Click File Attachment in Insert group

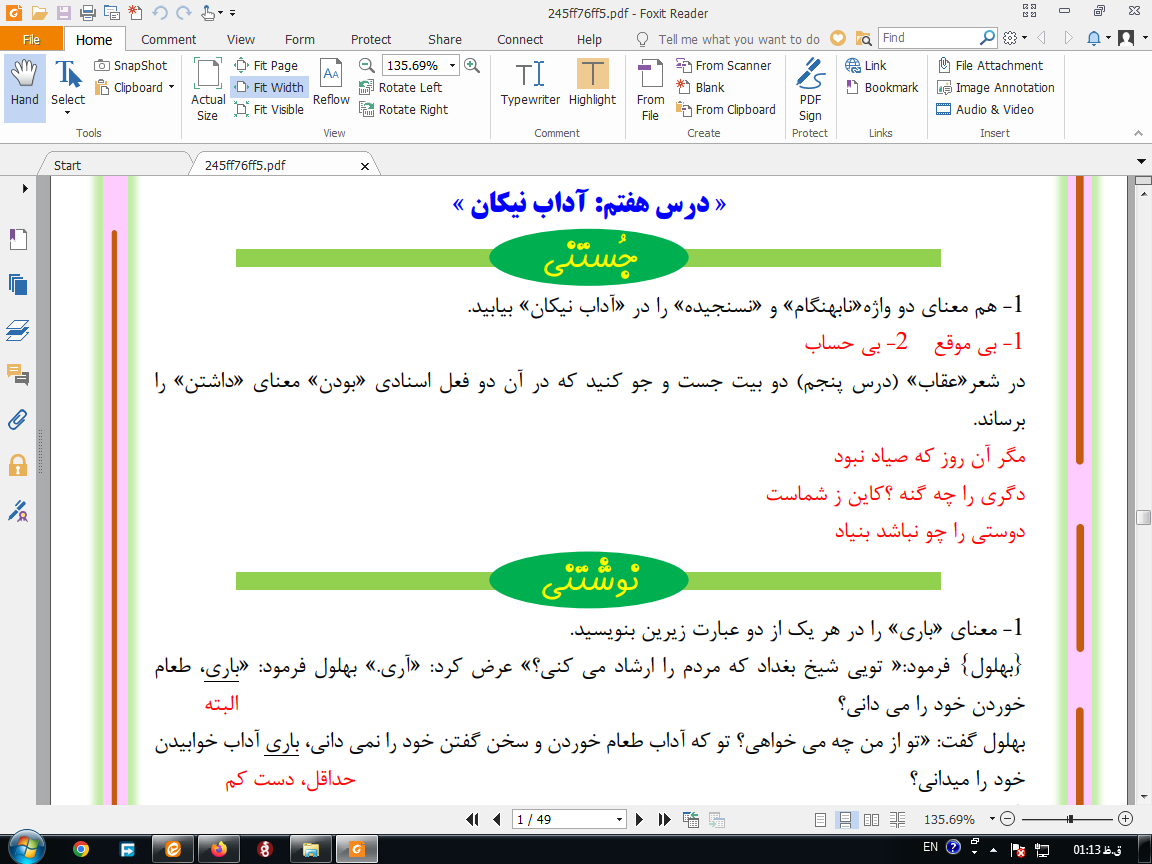(990, 65)
